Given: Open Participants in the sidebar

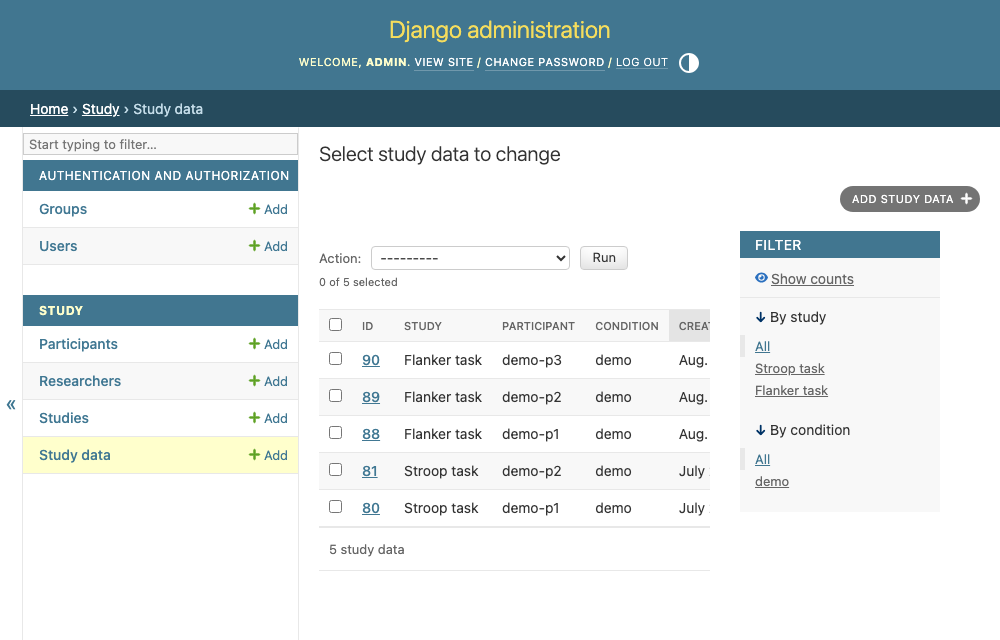Looking at the screenshot, I should pyautogui.click(x=78, y=344).
